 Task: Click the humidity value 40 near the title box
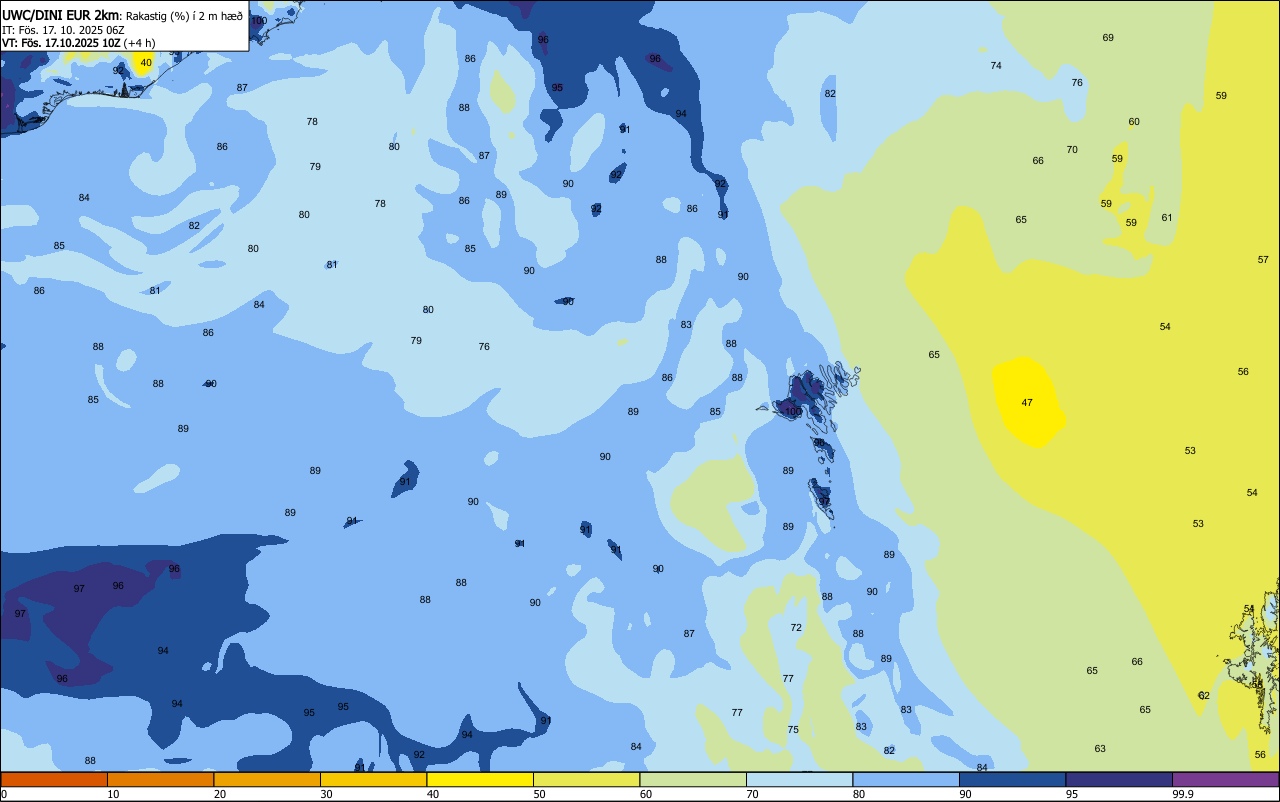146,63
